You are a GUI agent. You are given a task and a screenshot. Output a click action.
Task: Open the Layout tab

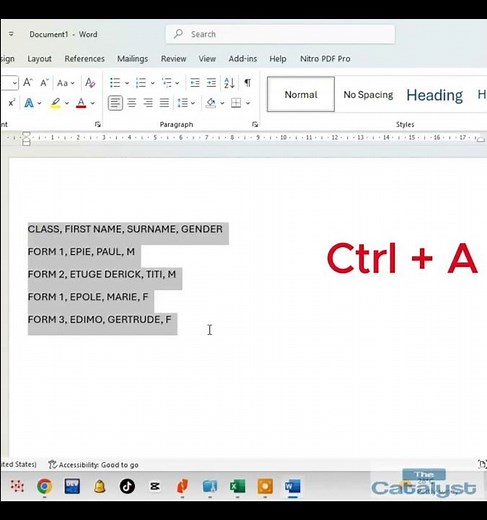tap(39, 59)
